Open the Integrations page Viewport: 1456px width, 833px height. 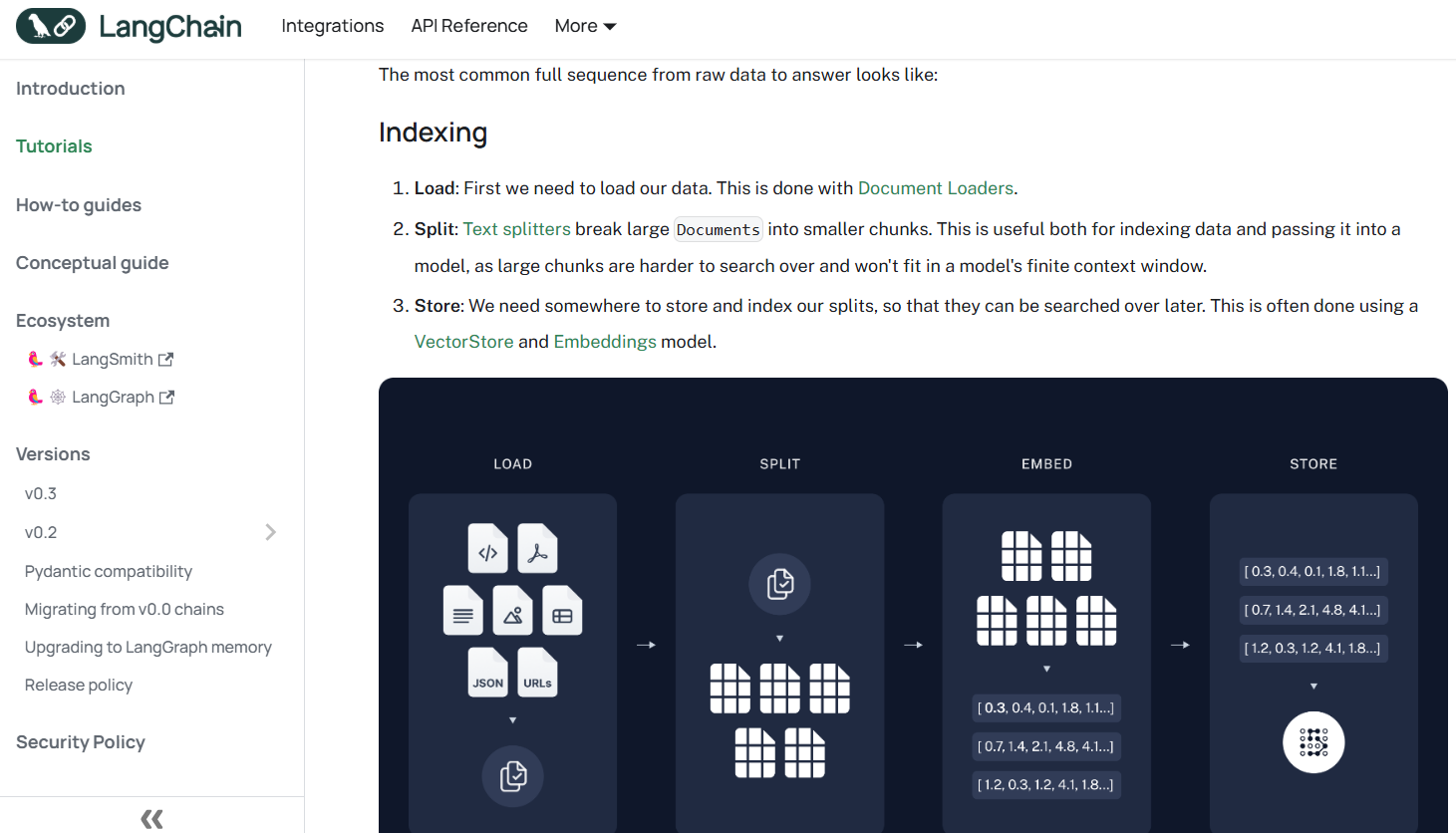click(332, 26)
